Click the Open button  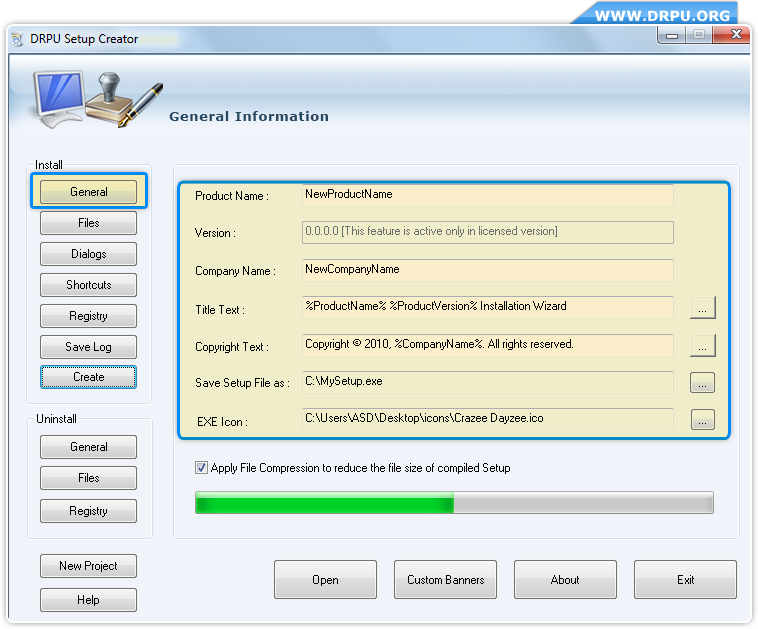(325, 580)
